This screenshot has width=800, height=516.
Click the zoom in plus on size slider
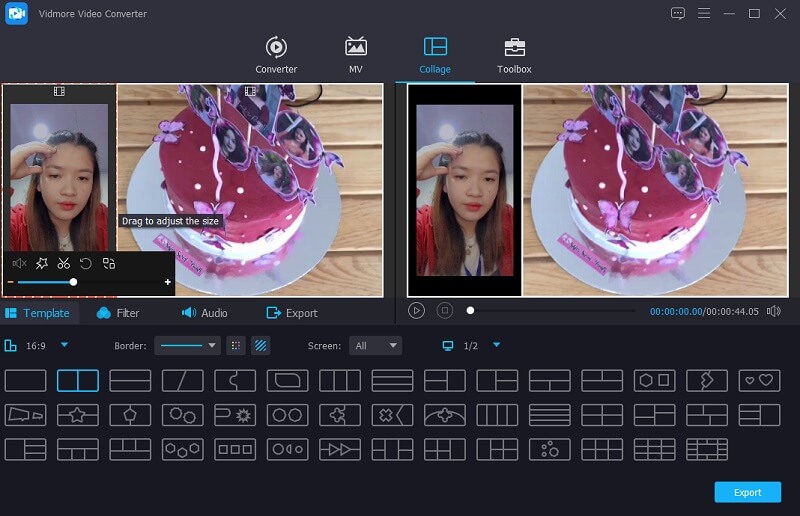[167, 283]
